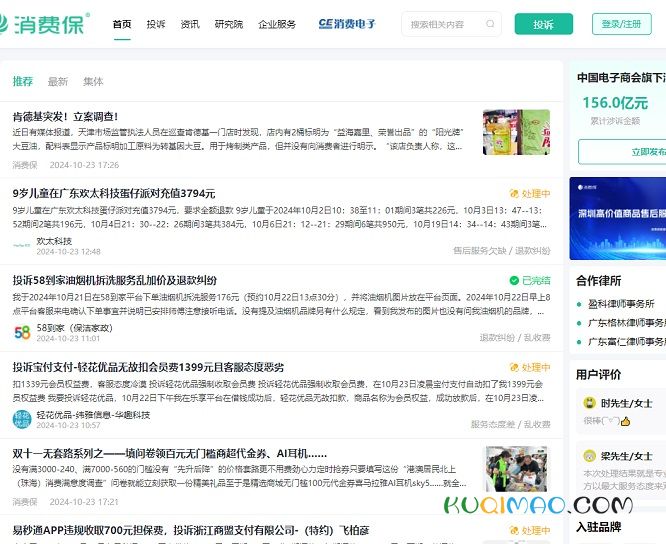The image size is (666, 544).
Task: Click the 登录/注册 button
Action: click(621, 24)
